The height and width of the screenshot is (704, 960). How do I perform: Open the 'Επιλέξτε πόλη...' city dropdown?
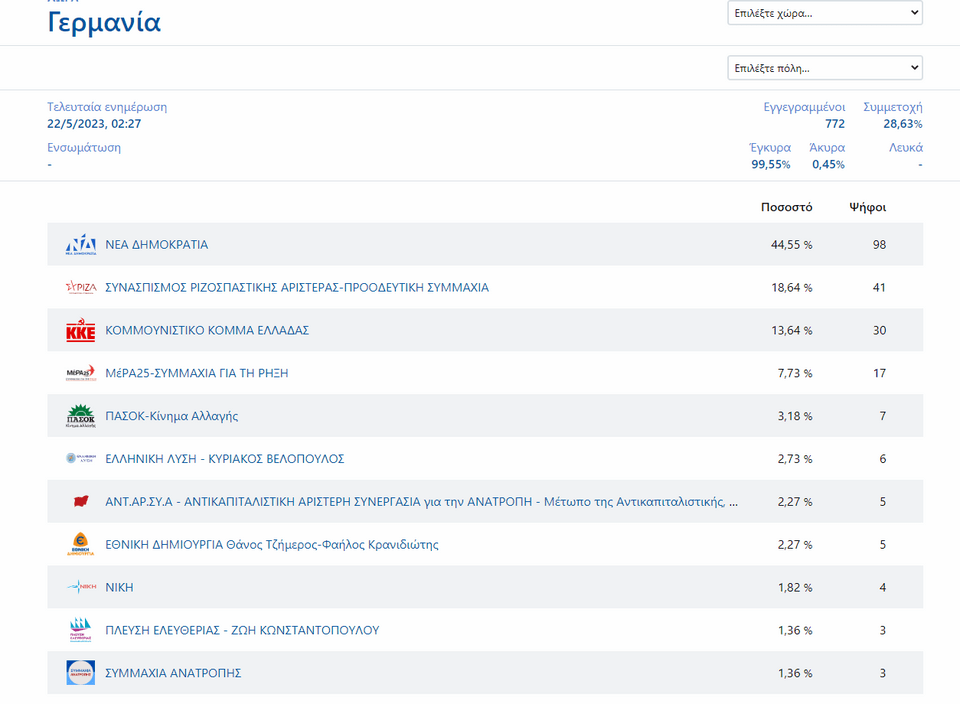[x=825, y=68]
